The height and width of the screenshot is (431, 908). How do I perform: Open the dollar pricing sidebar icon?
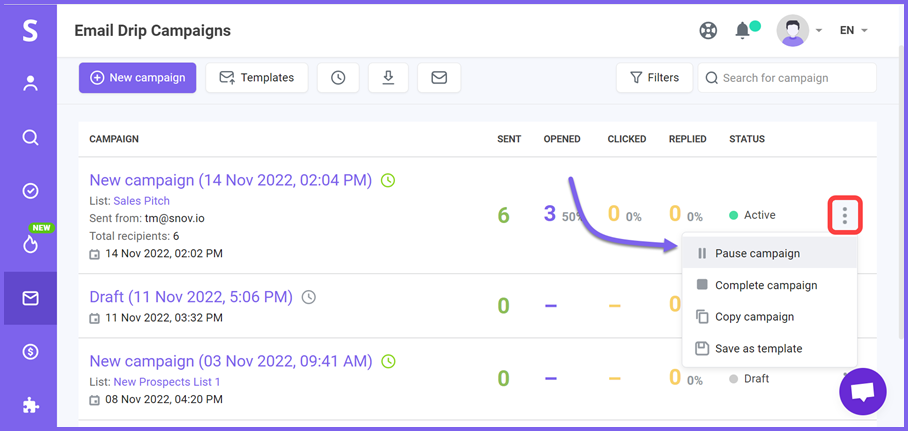30,352
